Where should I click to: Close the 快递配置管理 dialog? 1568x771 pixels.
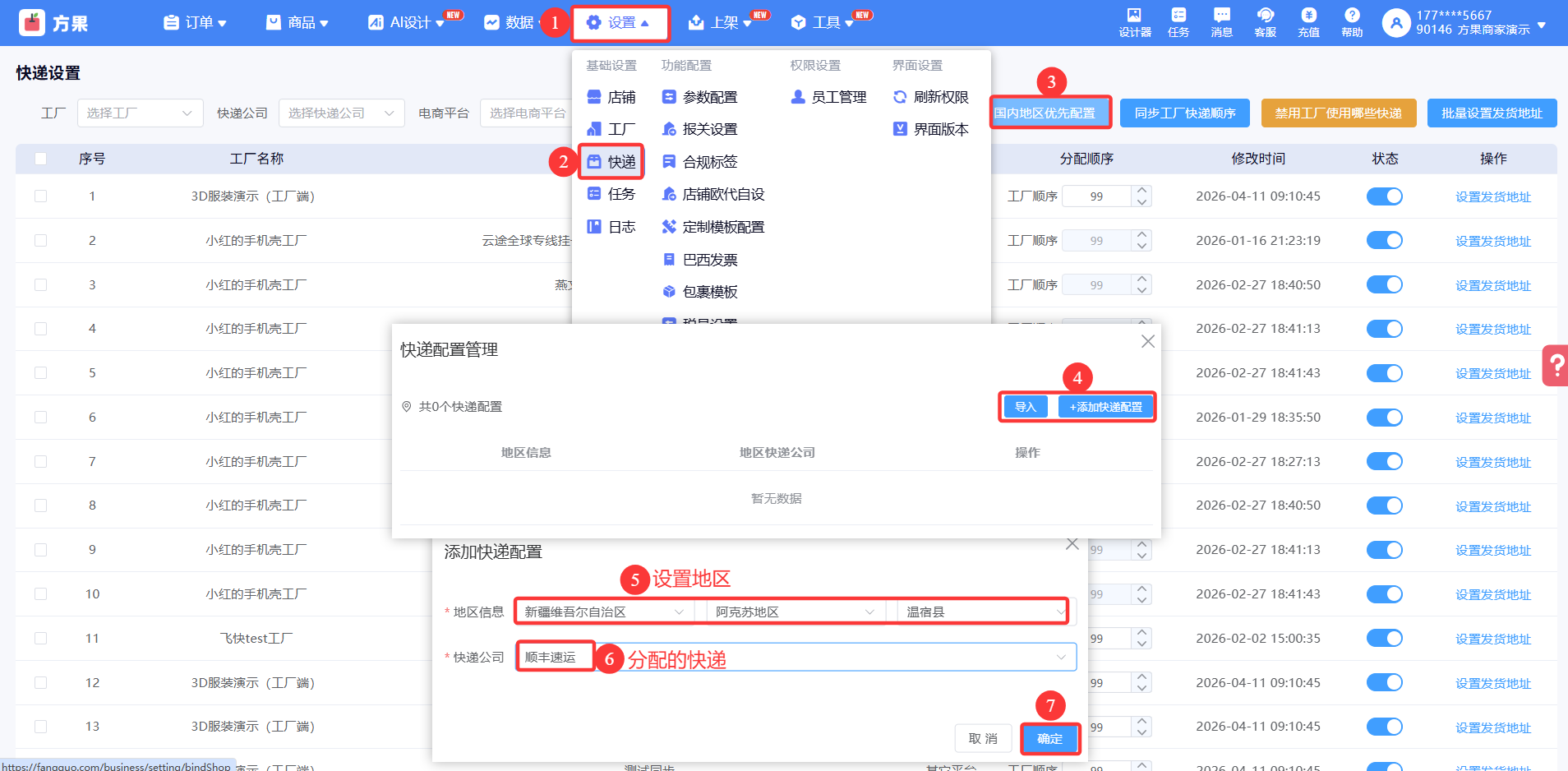click(1148, 341)
